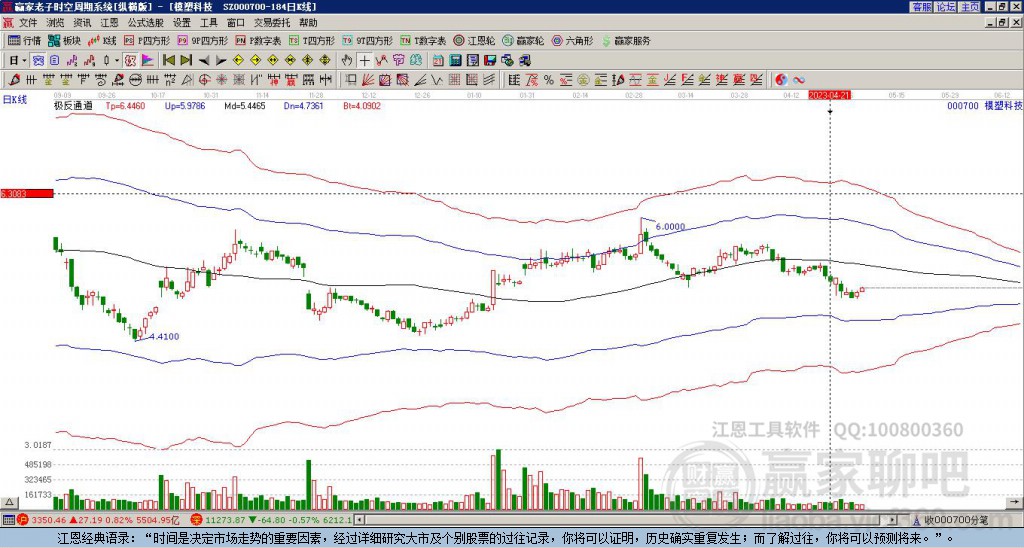Open the 江恩 menu
1024x548 pixels.
point(109,23)
